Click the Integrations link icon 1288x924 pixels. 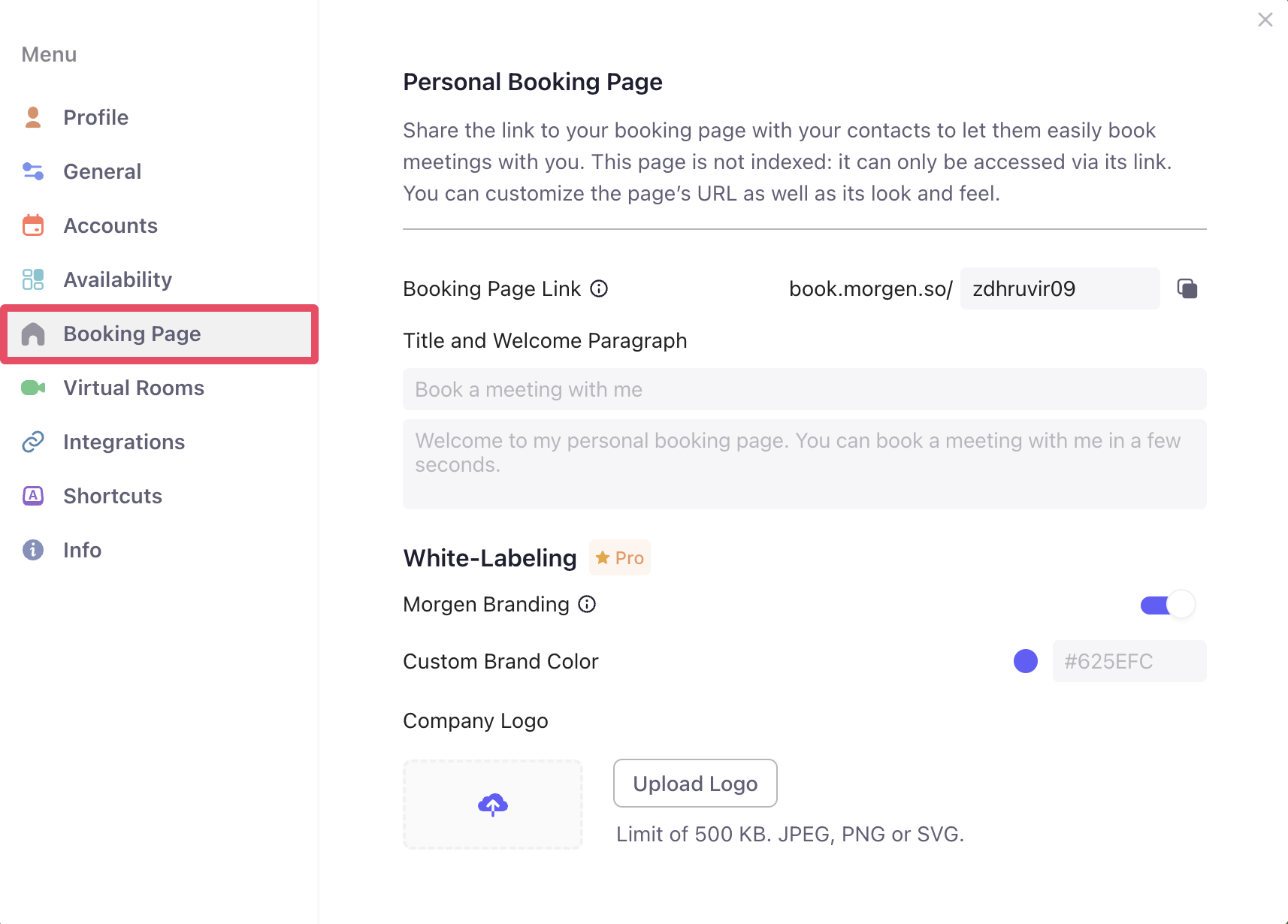pyautogui.click(x=33, y=442)
